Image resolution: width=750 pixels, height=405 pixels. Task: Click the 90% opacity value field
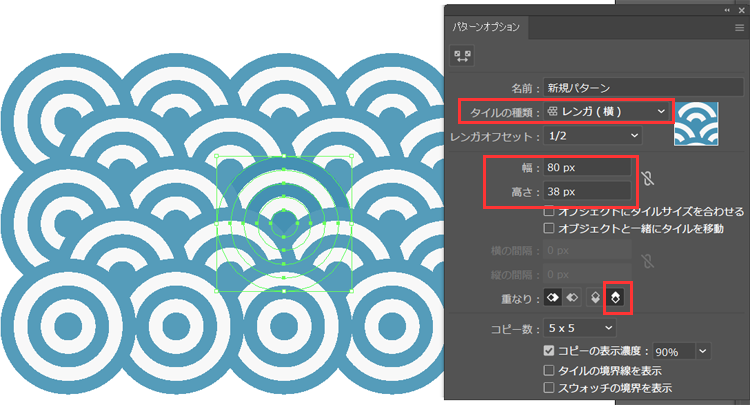point(673,351)
